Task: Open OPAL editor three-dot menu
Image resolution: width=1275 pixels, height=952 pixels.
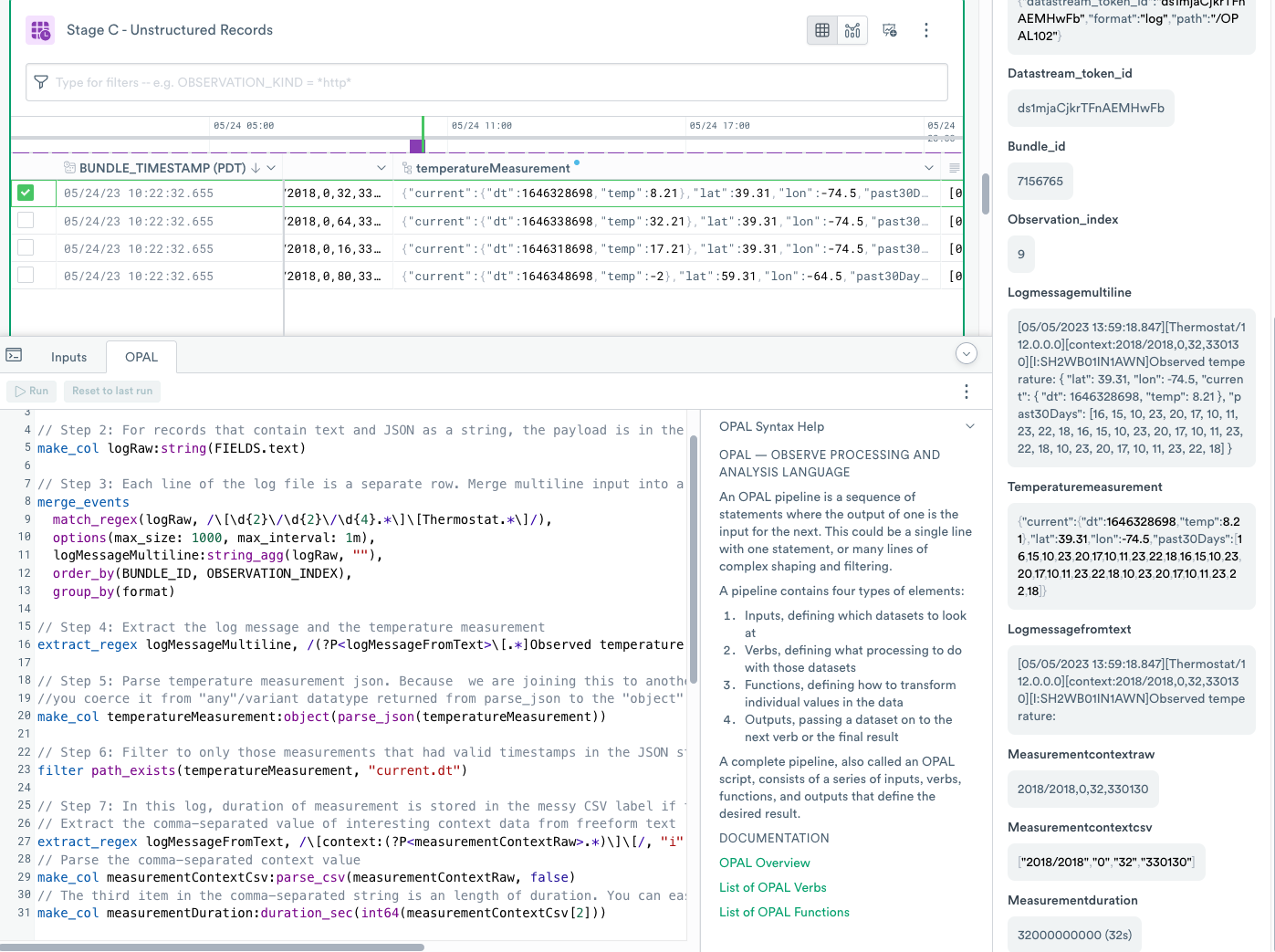Action: tap(966, 392)
